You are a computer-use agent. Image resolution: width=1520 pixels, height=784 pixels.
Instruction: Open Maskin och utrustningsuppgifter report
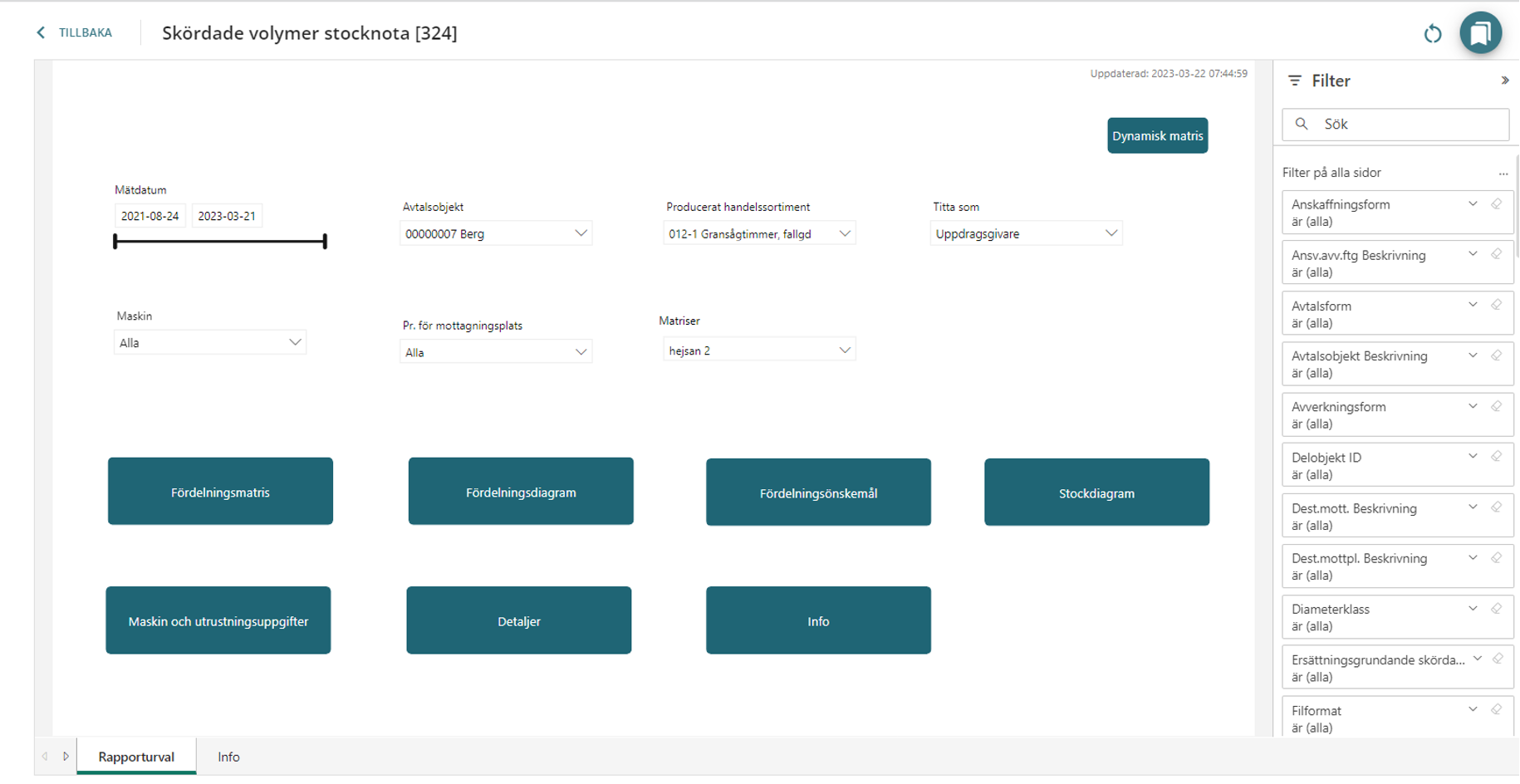218,620
